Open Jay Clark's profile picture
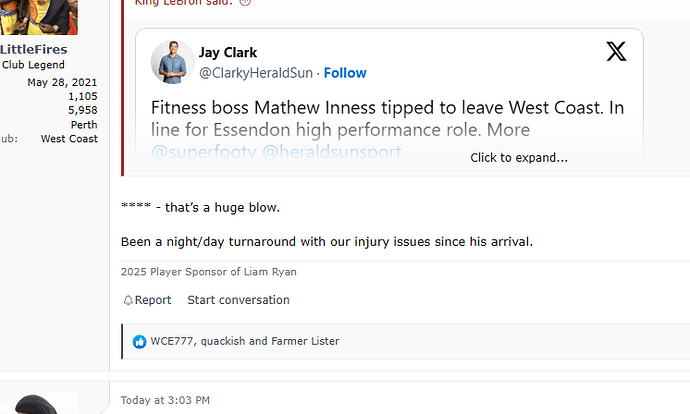 coord(172,62)
